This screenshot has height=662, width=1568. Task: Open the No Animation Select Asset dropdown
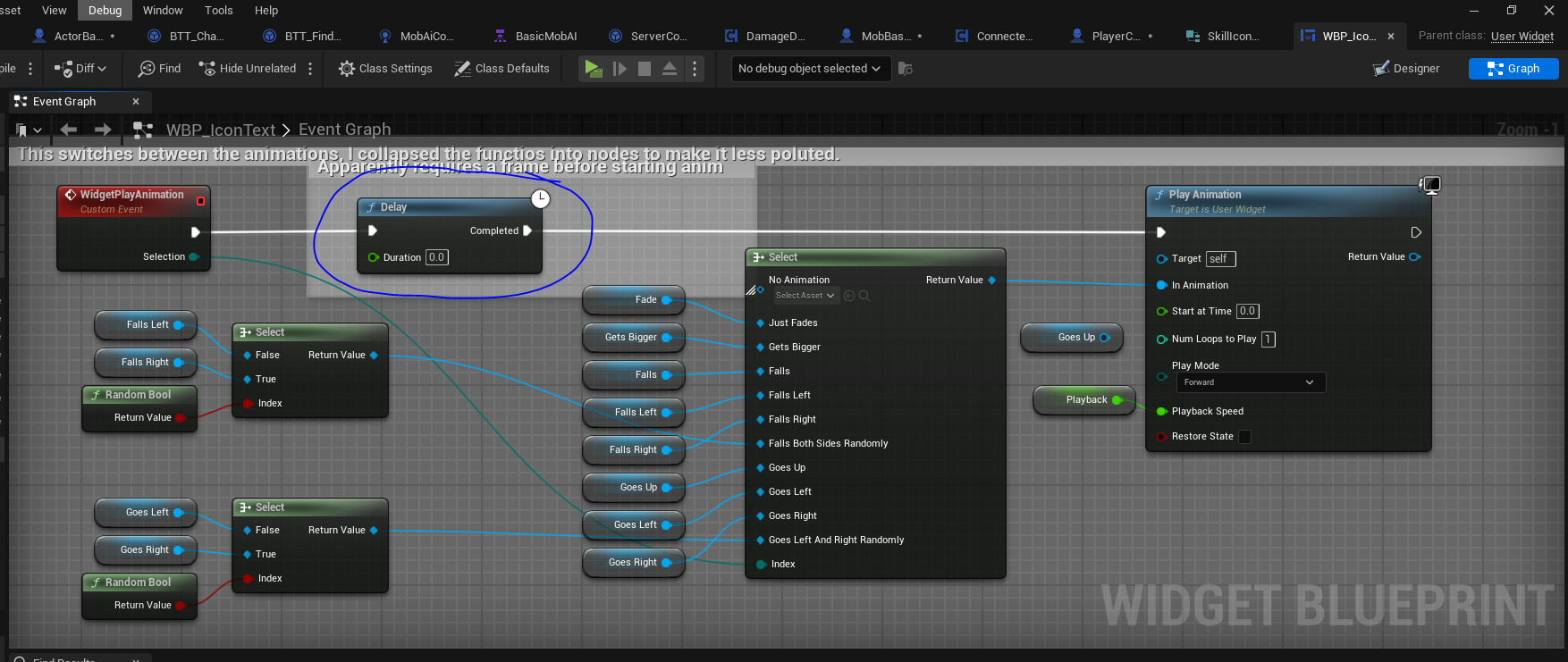tap(805, 296)
